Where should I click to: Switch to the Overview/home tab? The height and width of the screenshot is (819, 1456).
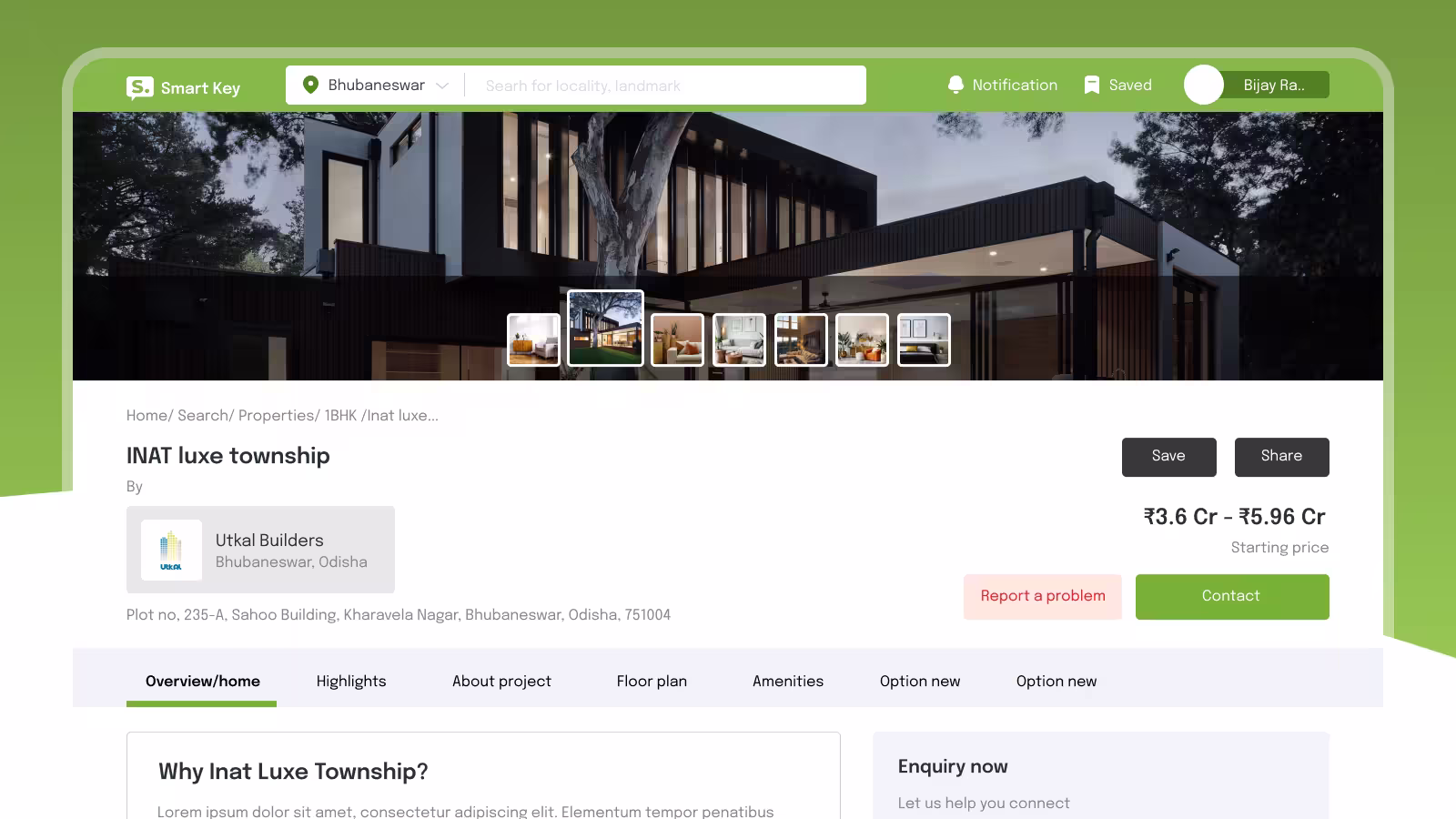[202, 681]
